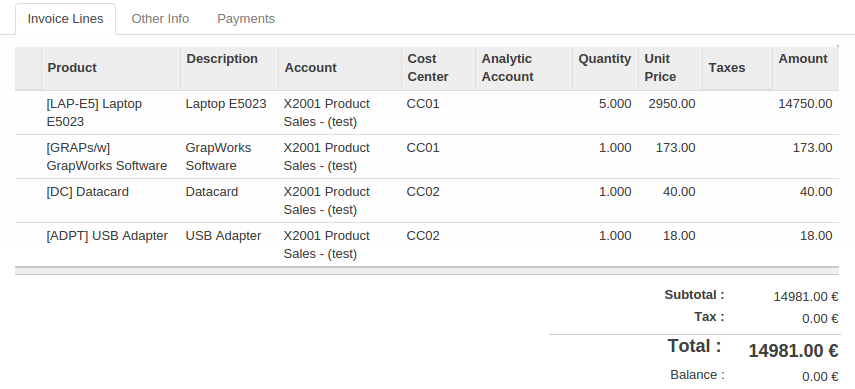Click the amount 14750.00 cell
Screen dimensions: 855x389
[x=805, y=112]
